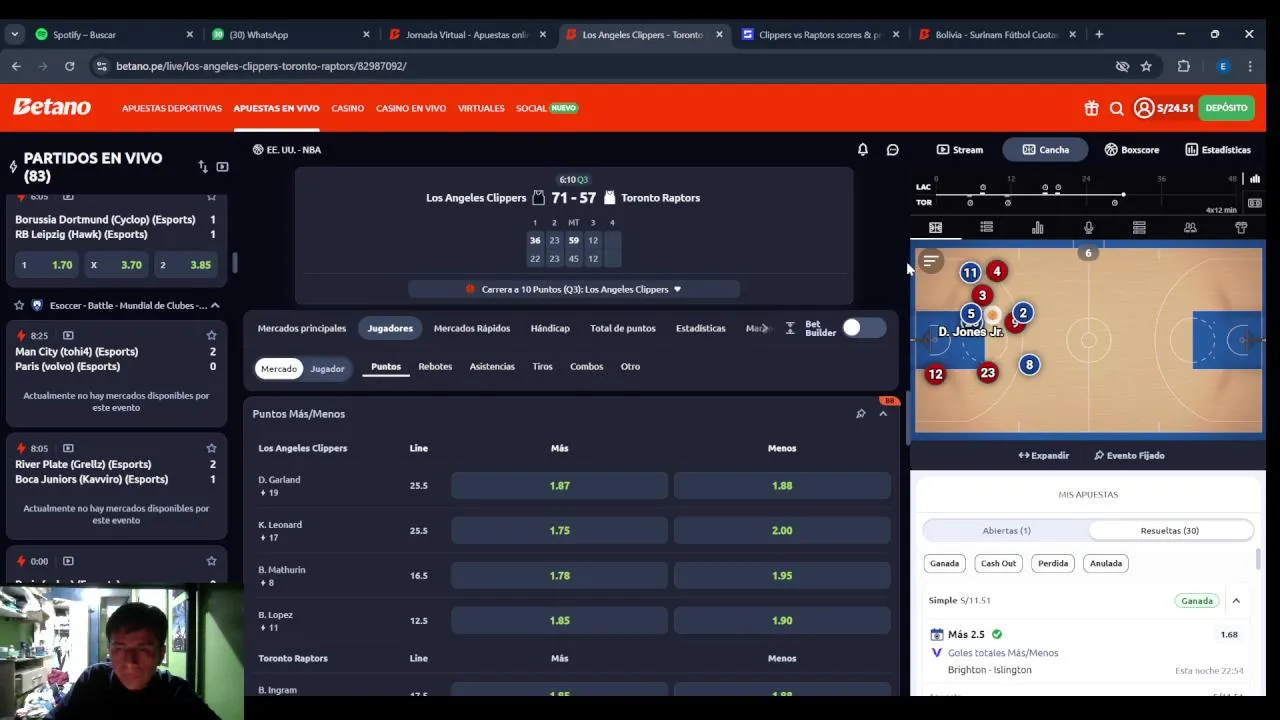This screenshot has height=720, width=1280.
Task: Open the chat bubble icon near bell
Action: click(893, 150)
